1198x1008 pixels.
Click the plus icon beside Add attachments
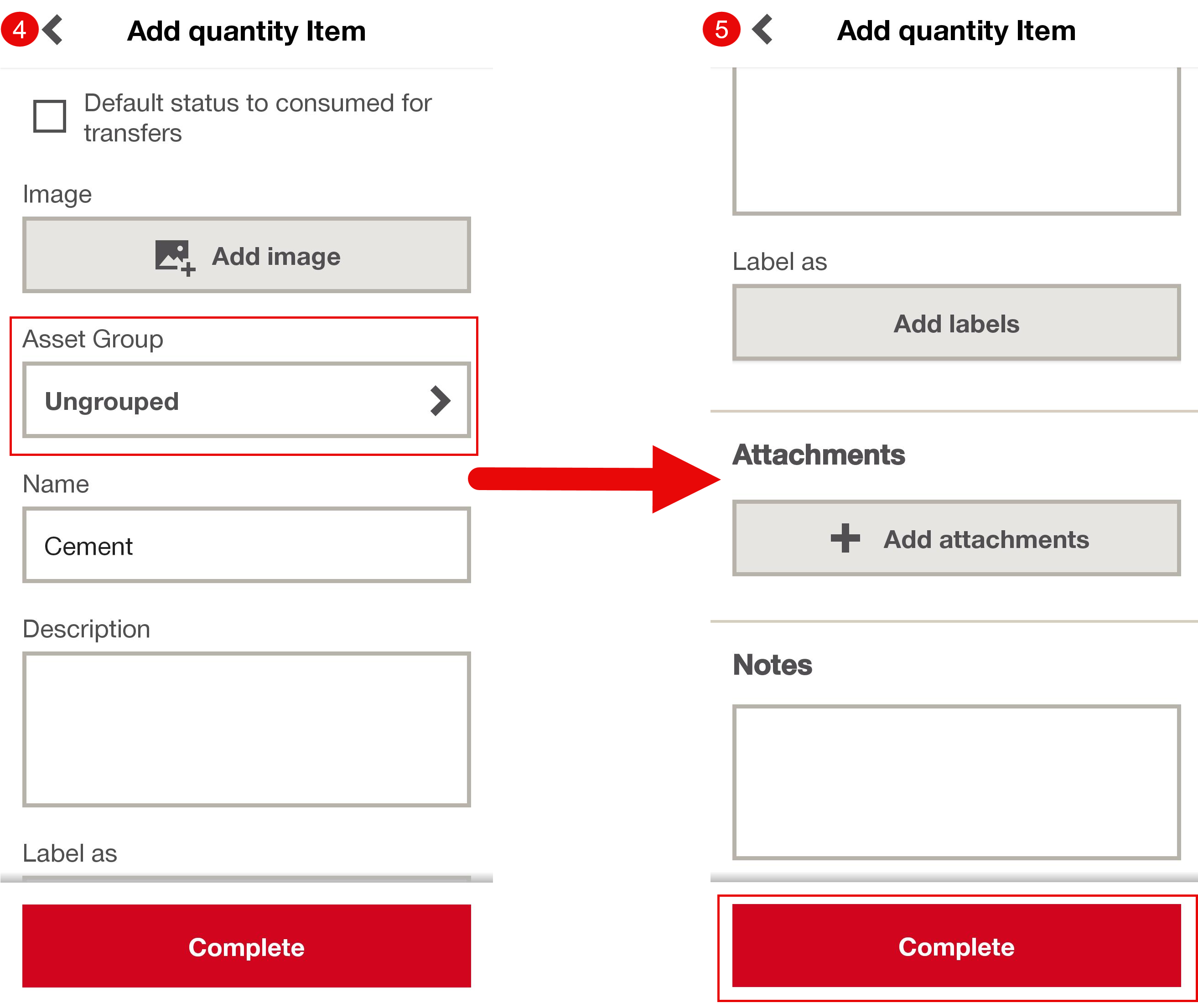(x=845, y=538)
